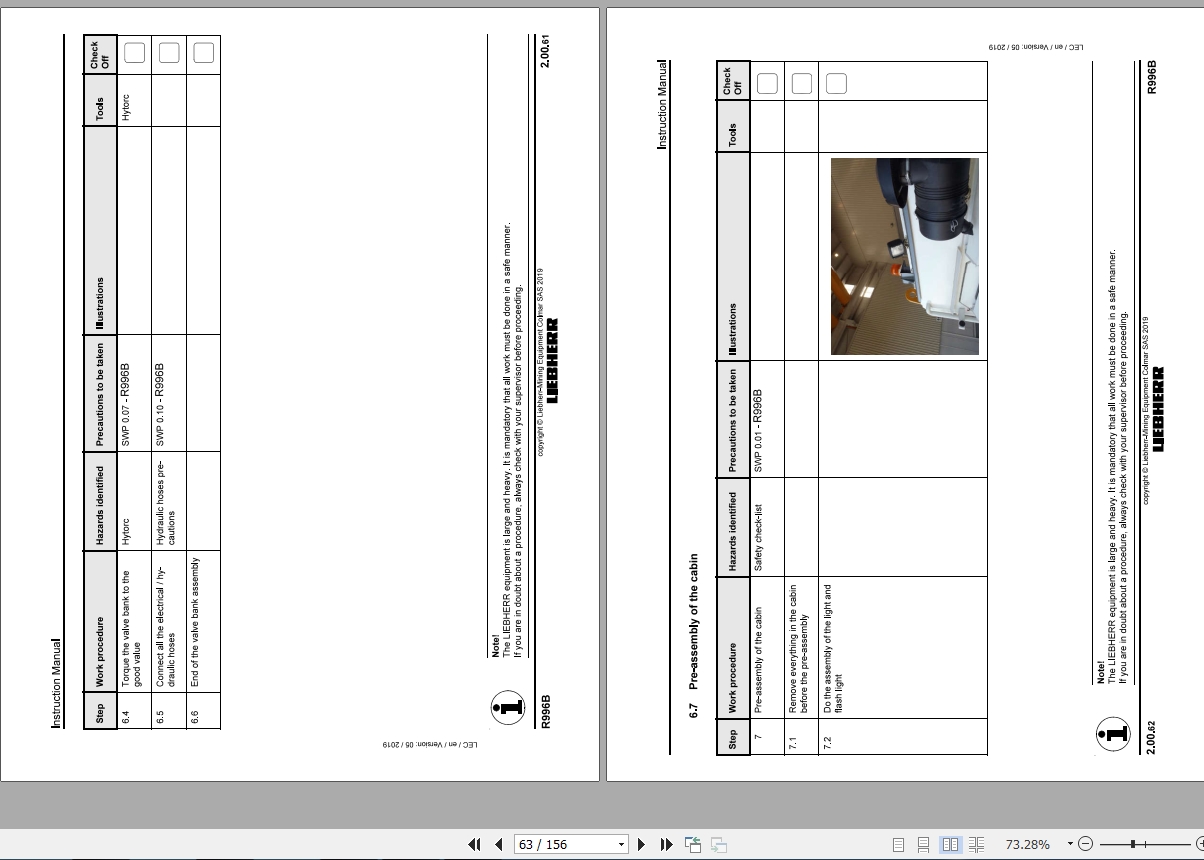The image size is (1204, 860).
Task: Go to the previous page
Action: click(499, 844)
